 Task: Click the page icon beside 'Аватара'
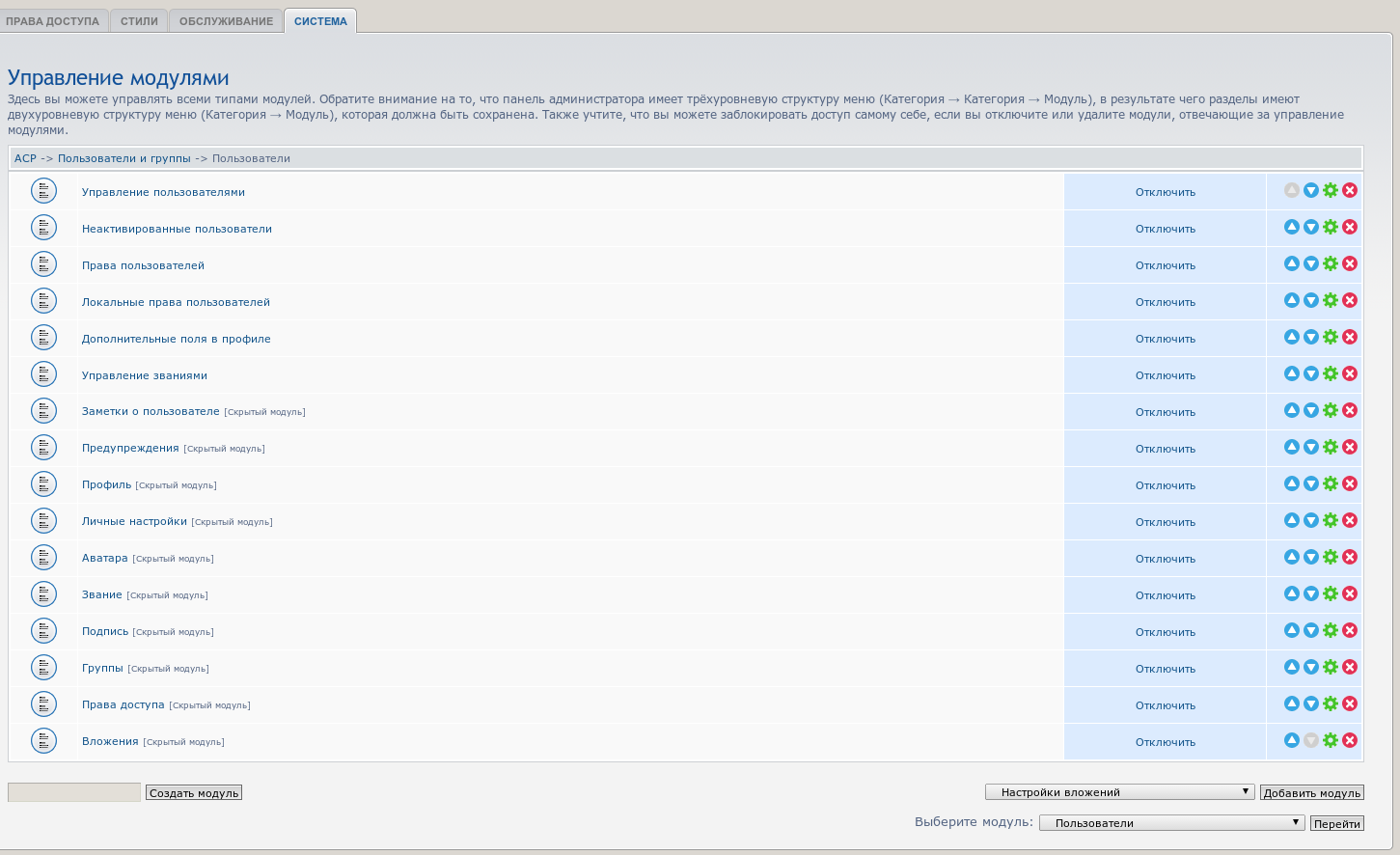[x=43, y=558]
